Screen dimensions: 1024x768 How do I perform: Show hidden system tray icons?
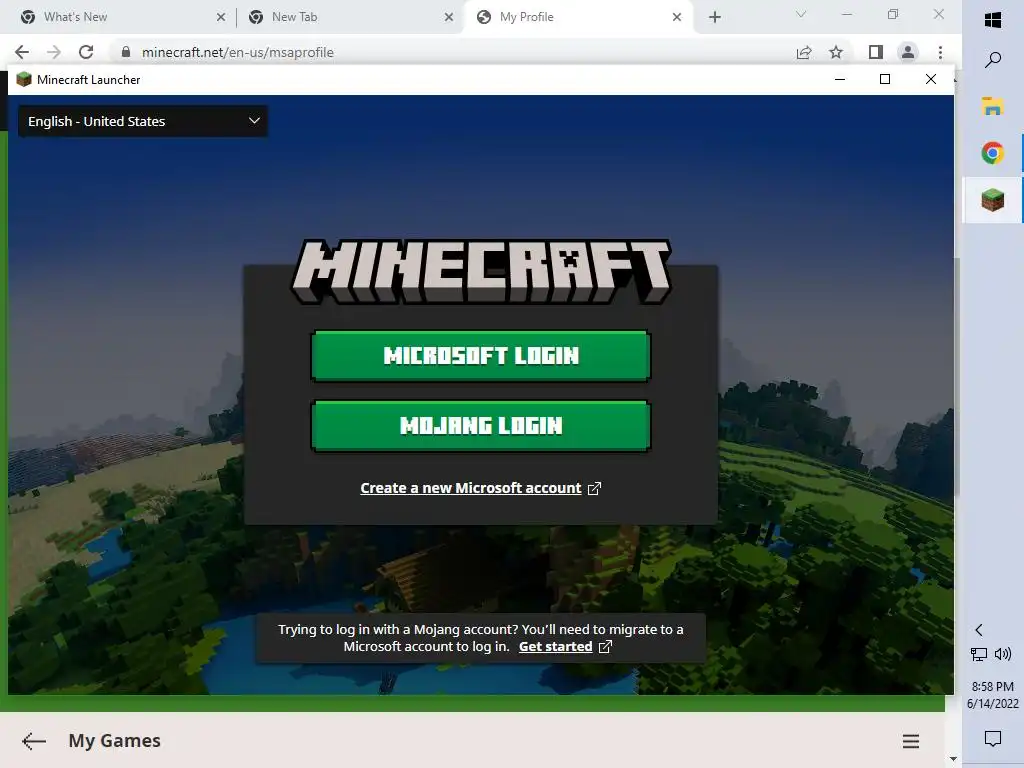[978, 630]
